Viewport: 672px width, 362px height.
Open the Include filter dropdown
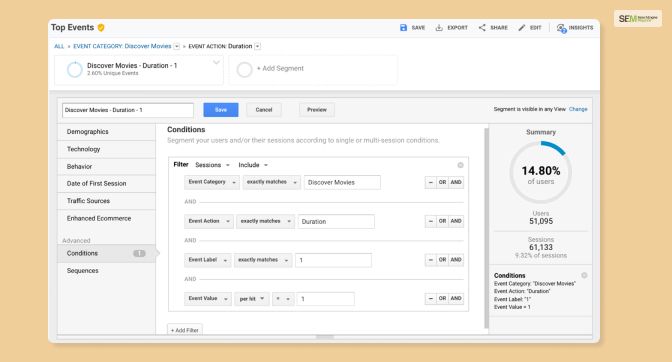coord(253,165)
